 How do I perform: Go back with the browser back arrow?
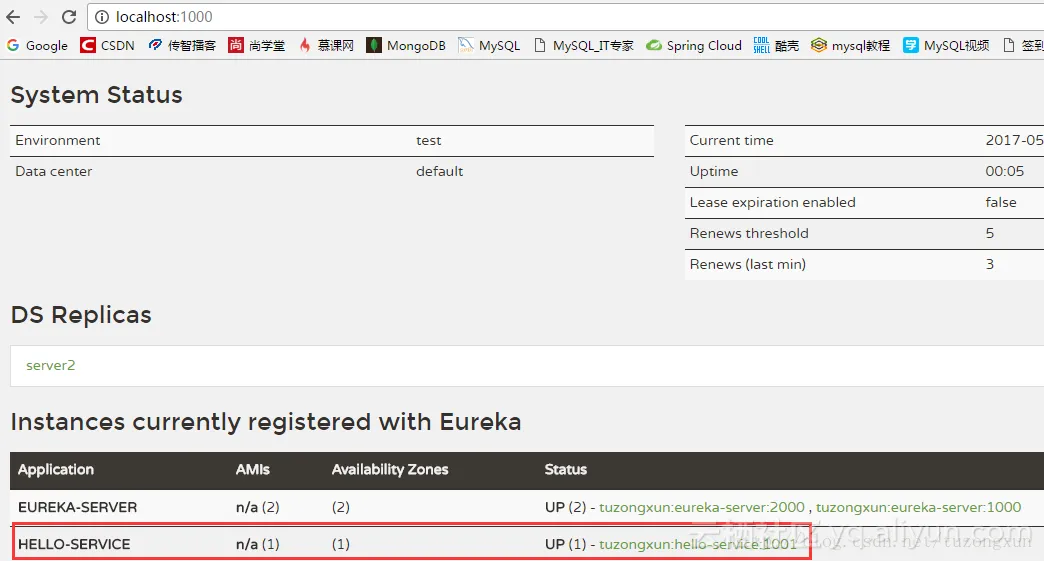pos(13,17)
